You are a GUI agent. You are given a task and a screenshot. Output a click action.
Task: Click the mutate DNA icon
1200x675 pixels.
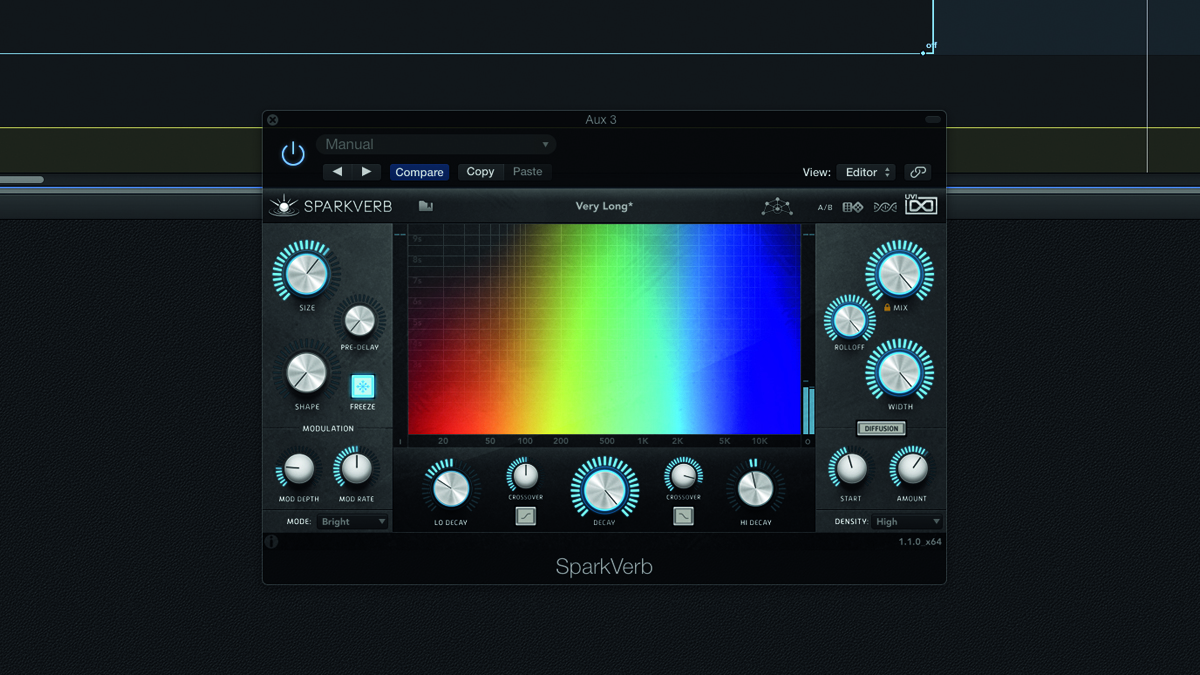point(885,207)
